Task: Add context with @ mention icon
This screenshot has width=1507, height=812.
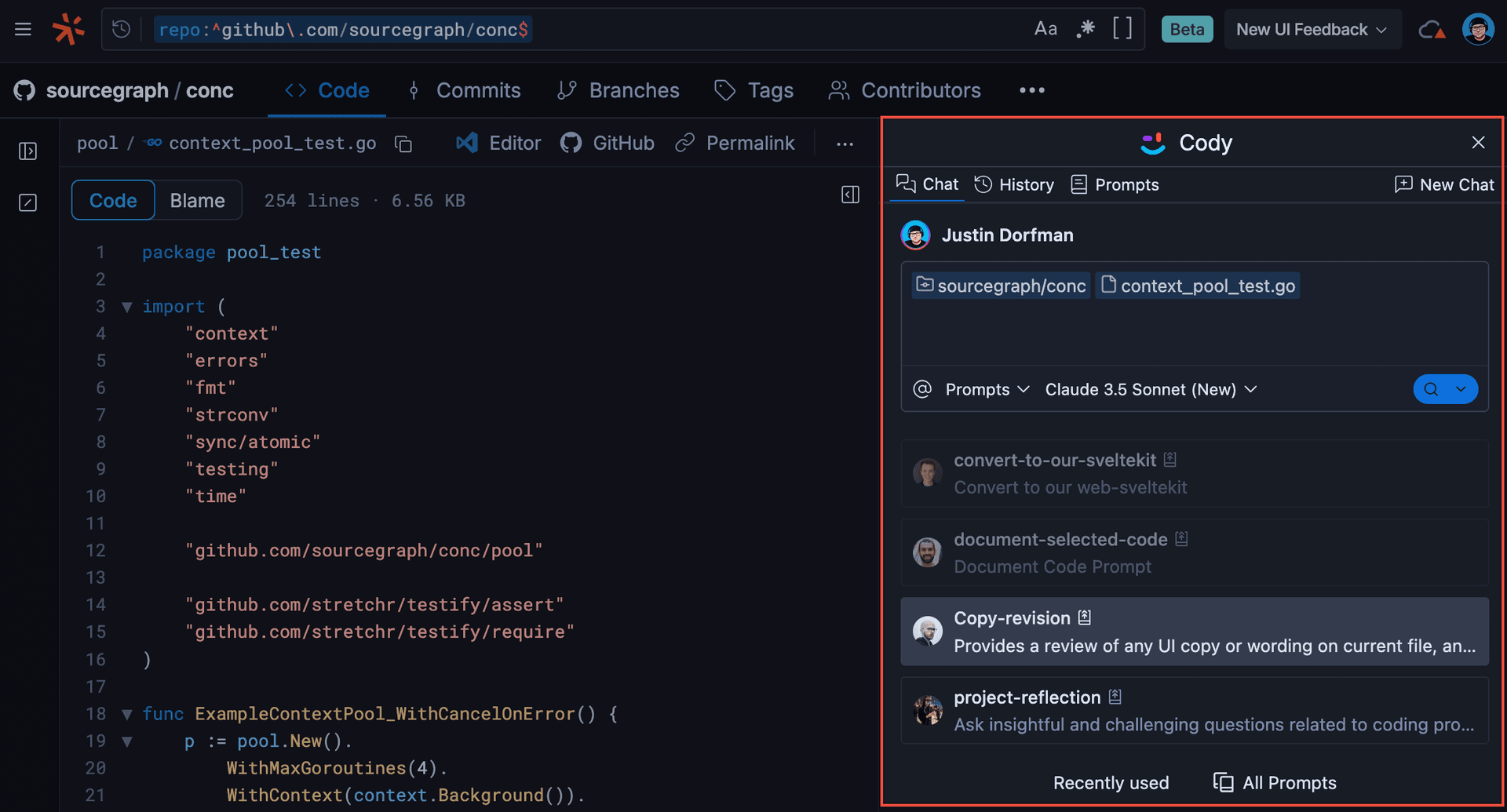Action: tap(922, 389)
